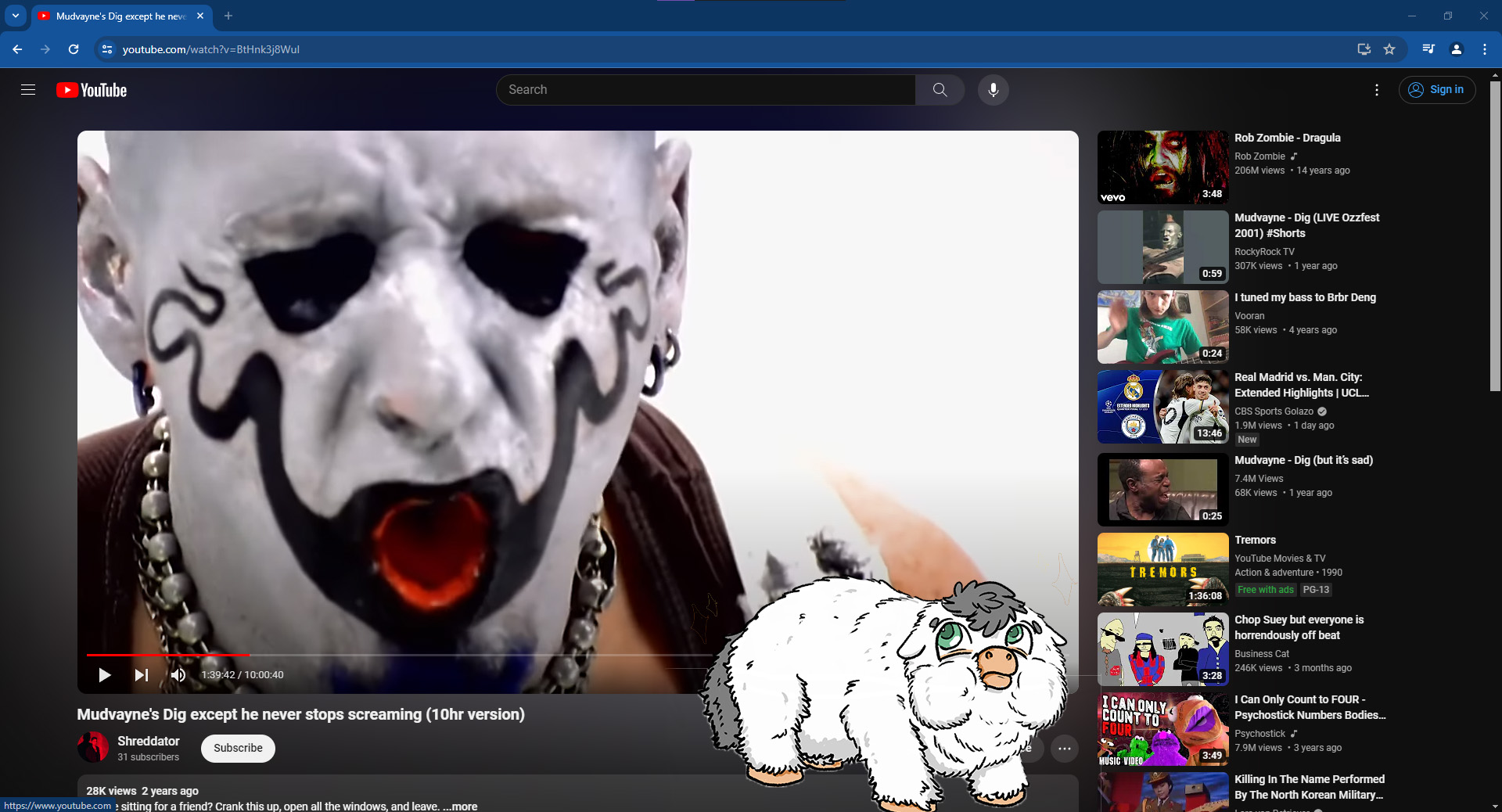Open the browser media controls icon
This screenshot has width=1502, height=812.
pyautogui.click(x=1428, y=49)
